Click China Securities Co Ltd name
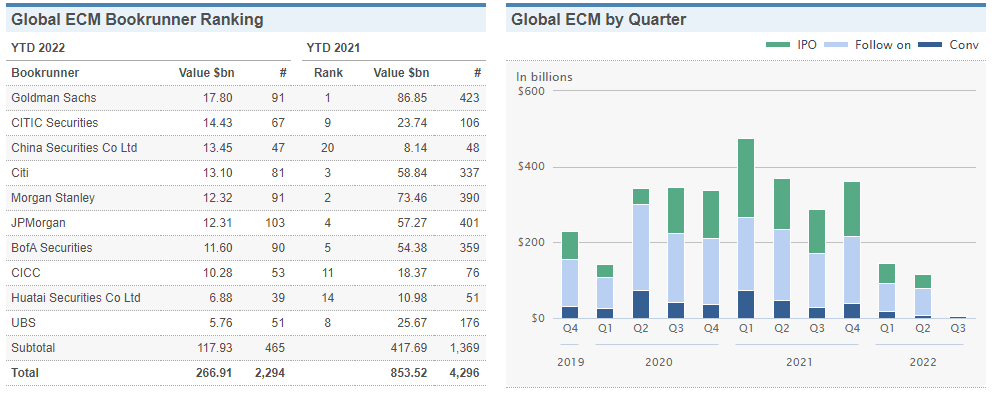 [x=74, y=148]
